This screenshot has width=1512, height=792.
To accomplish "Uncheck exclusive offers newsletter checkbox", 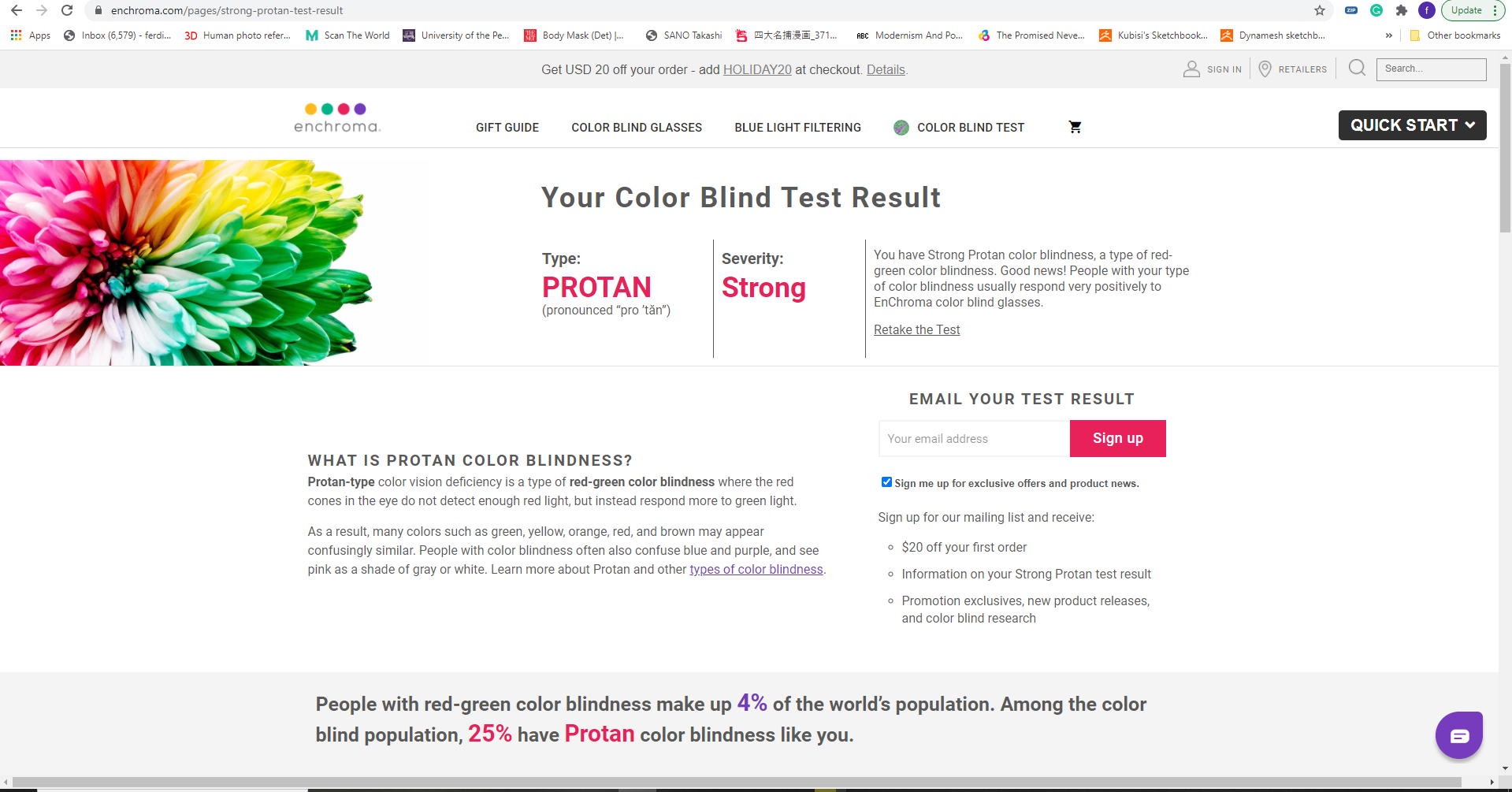I will [x=886, y=482].
